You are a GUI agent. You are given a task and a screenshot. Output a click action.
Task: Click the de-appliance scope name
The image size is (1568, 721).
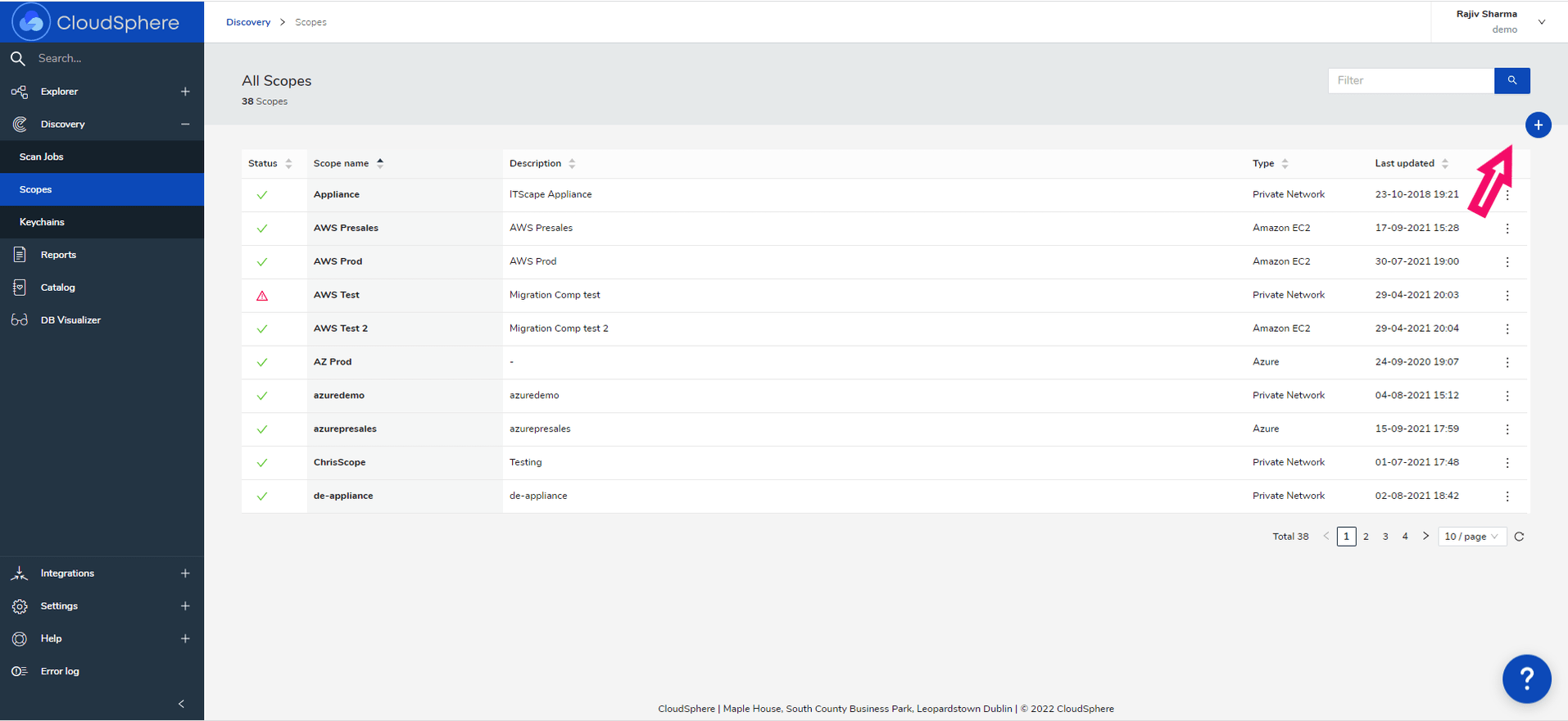click(342, 496)
